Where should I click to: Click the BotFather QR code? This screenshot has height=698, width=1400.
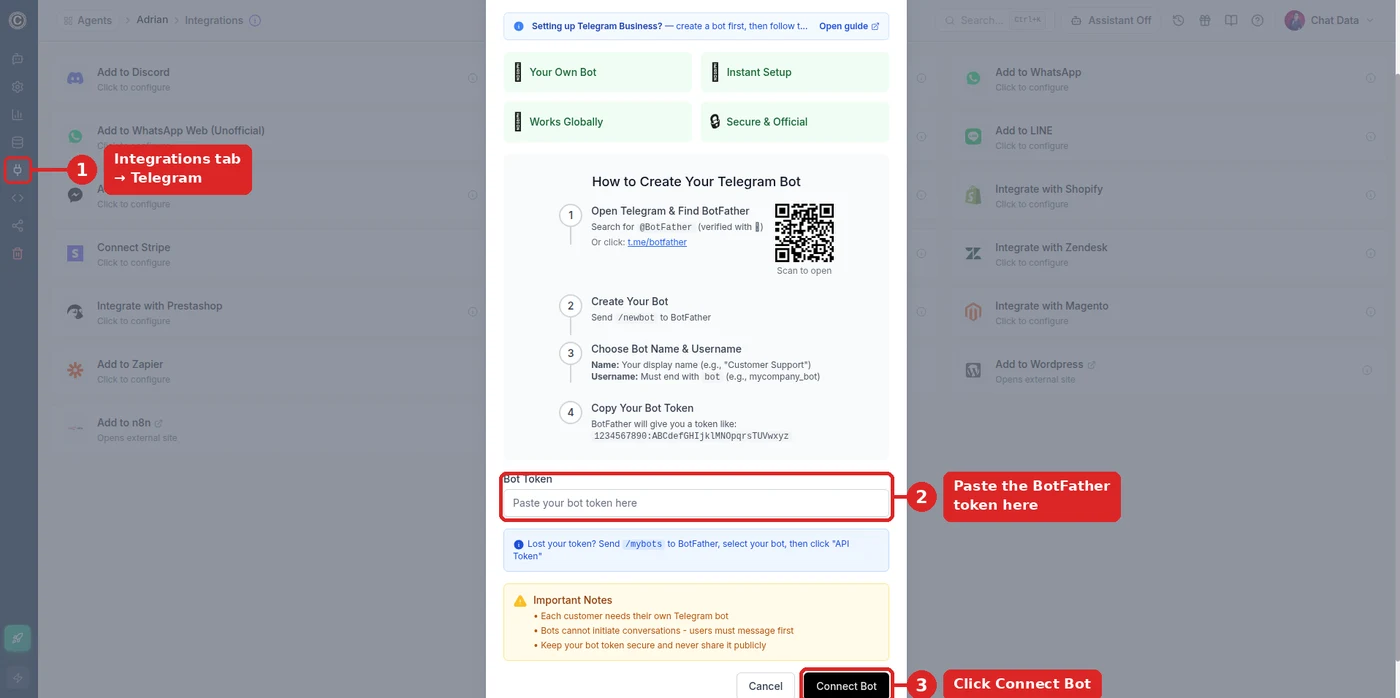tap(804, 232)
